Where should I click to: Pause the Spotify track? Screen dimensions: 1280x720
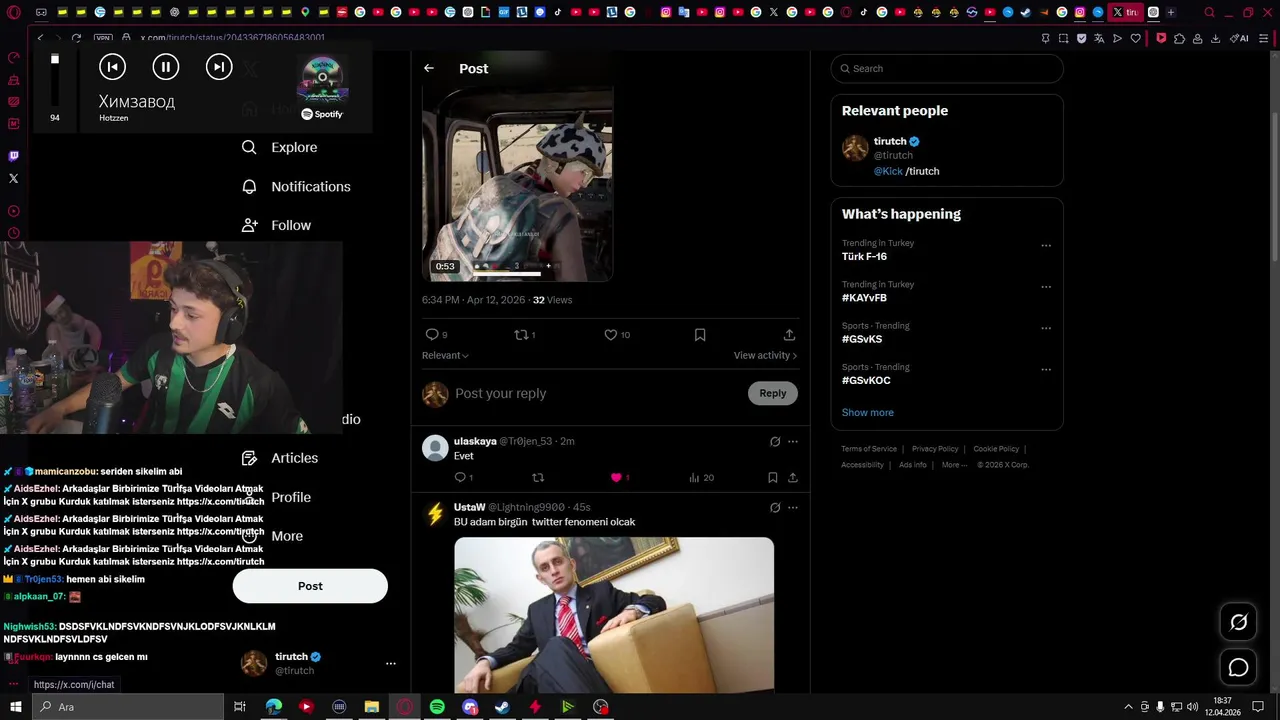[x=165, y=67]
